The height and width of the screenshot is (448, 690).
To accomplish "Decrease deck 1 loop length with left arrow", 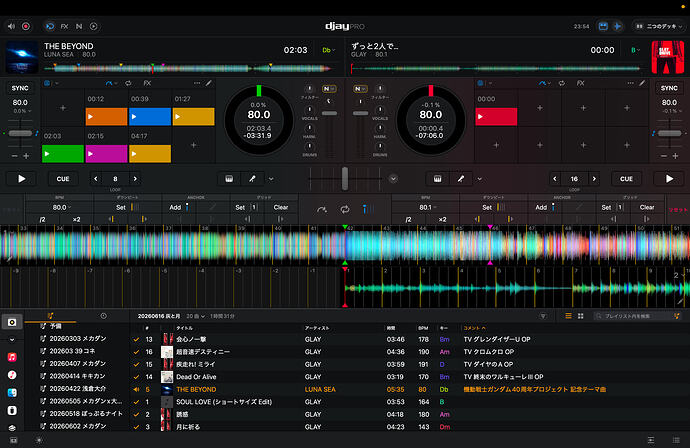I will click(96, 179).
